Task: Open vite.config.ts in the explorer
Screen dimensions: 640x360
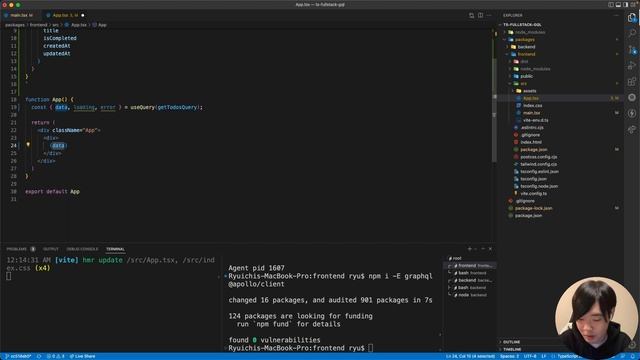Action: tap(533, 193)
